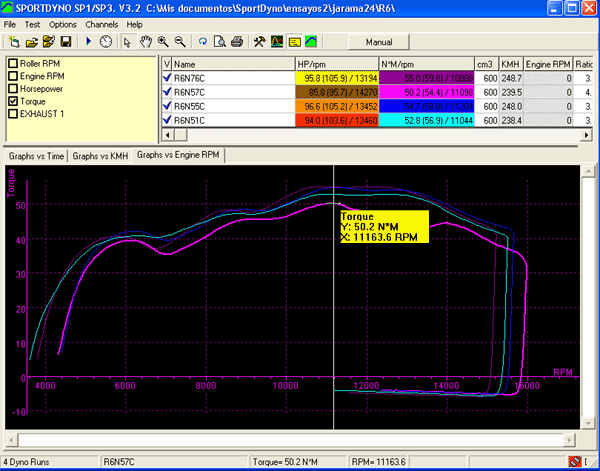Switch to Graphs vs KMH tab
600x471 pixels.
click(100, 156)
